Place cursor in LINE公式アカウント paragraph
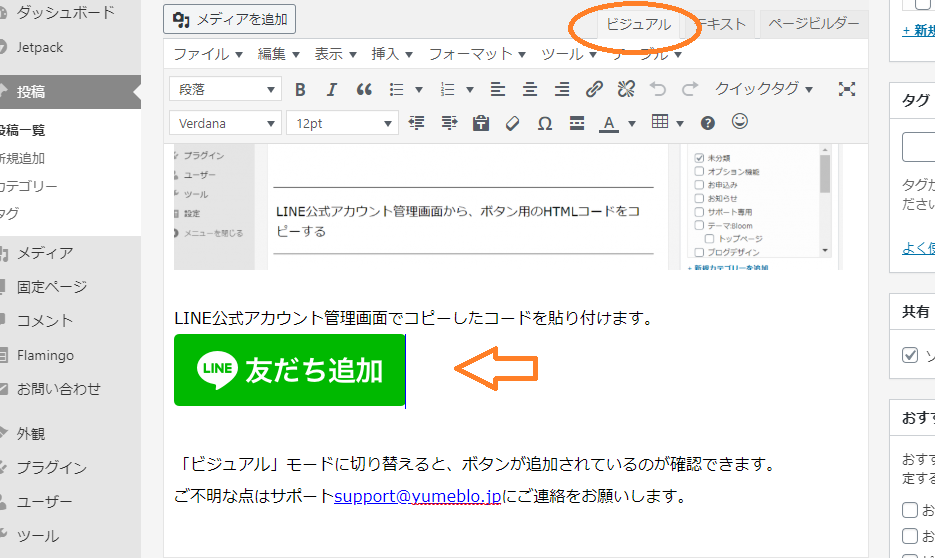935x558 pixels. click(413, 318)
